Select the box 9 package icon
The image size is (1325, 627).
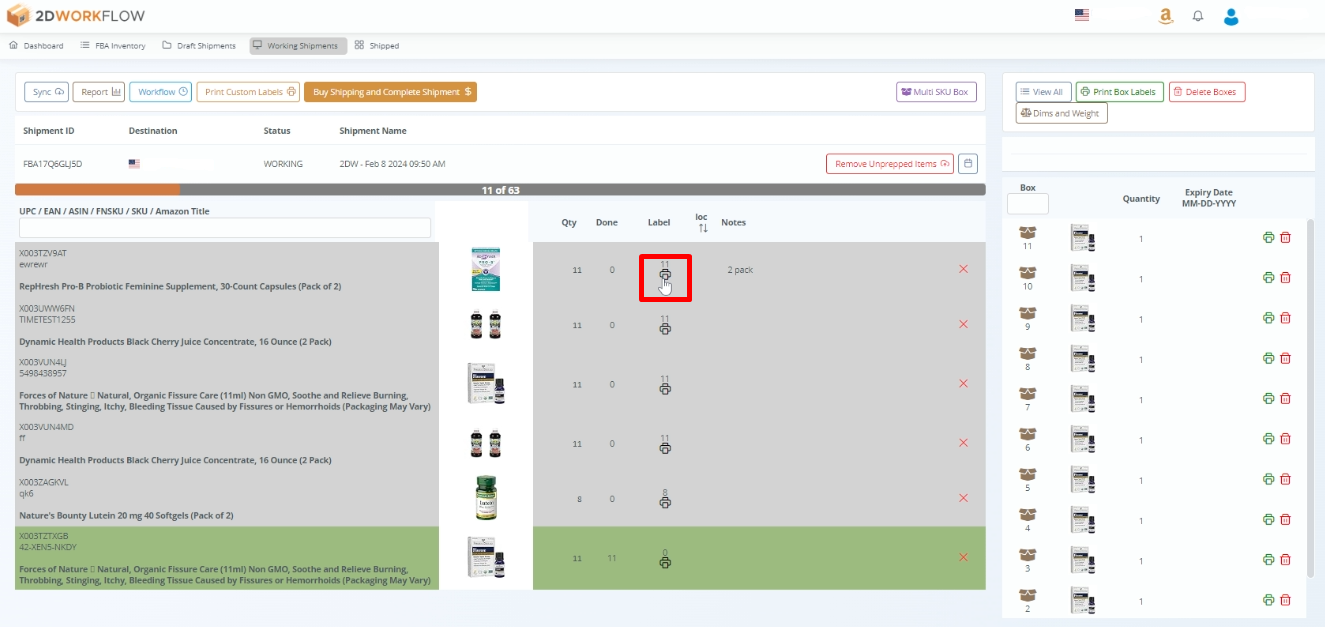point(1027,313)
